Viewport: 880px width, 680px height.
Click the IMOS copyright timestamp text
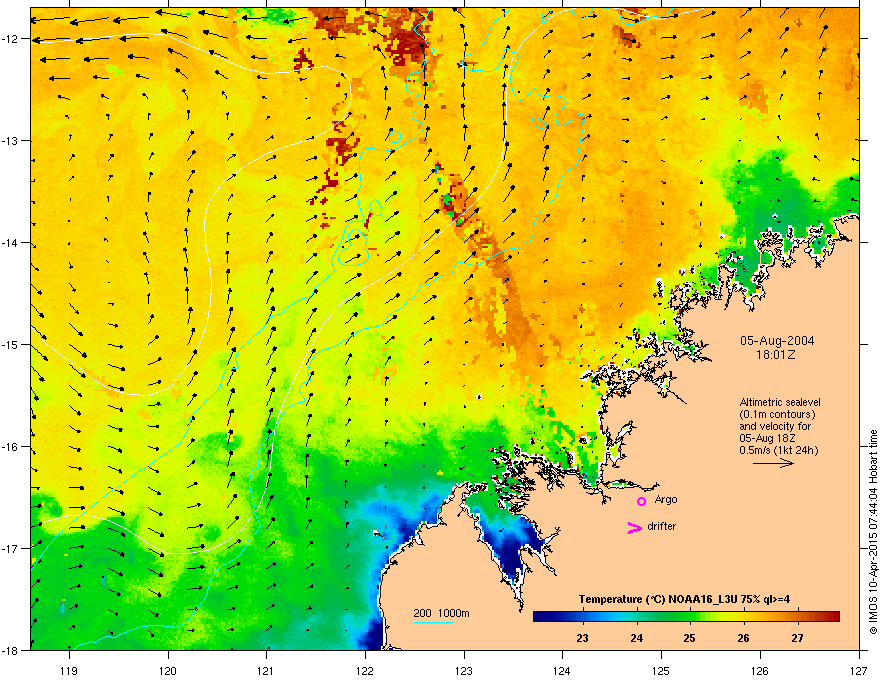[x=873, y=531]
